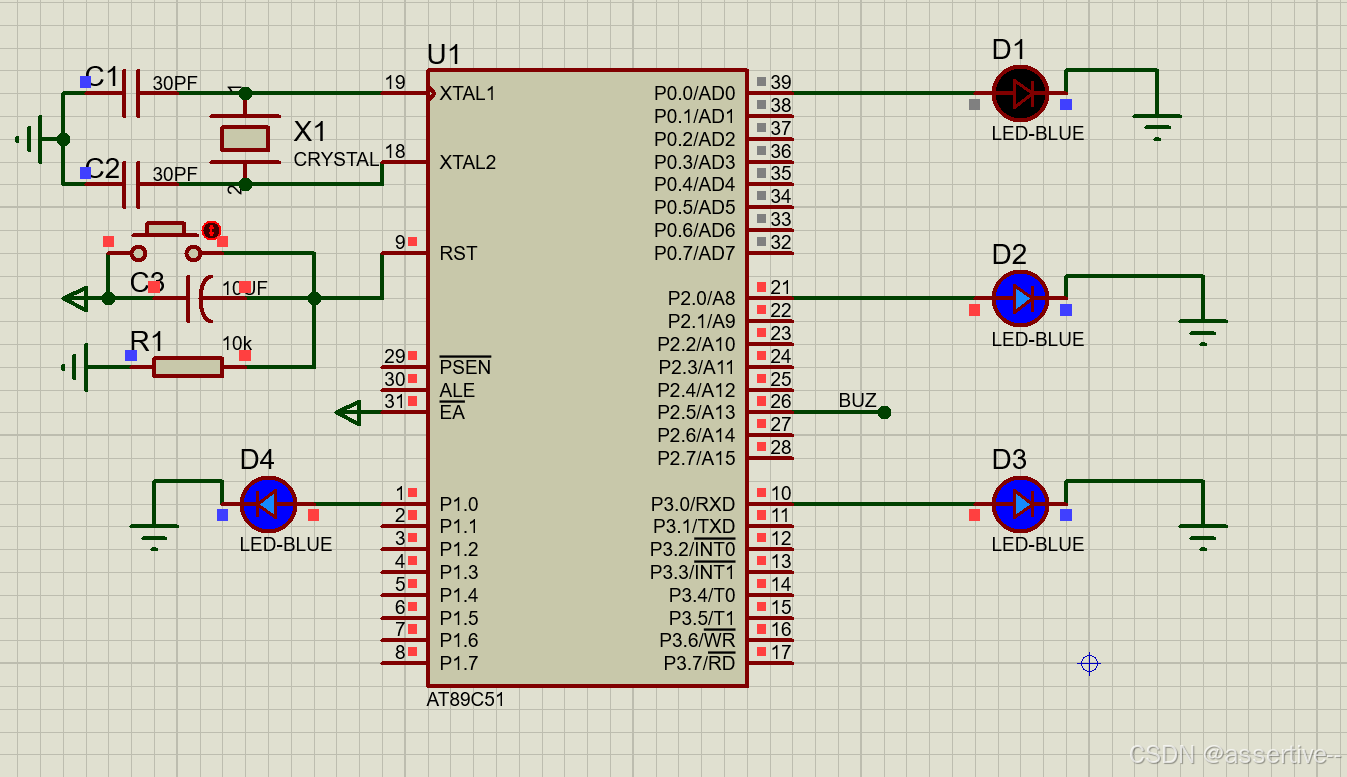Image resolution: width=1347 pixels, height=777 pixels.
Task: Select the D1 LED symbol
Action: click(1020, 93)
